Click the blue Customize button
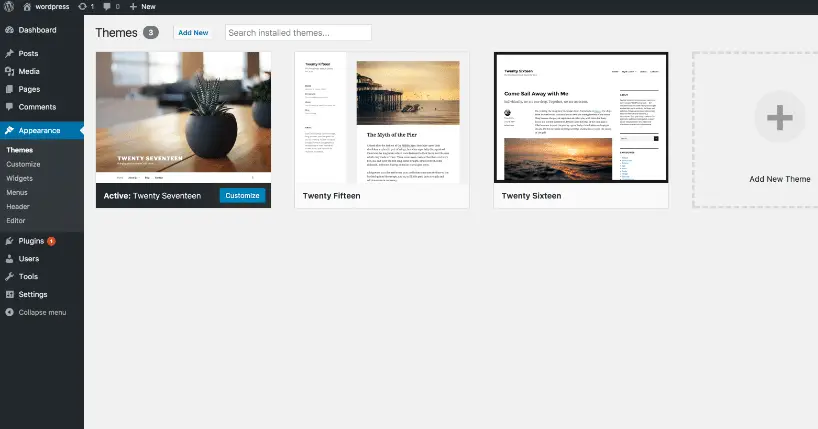Image resolution: width=818 pixels, height=429 pixels. pos(242,195)
